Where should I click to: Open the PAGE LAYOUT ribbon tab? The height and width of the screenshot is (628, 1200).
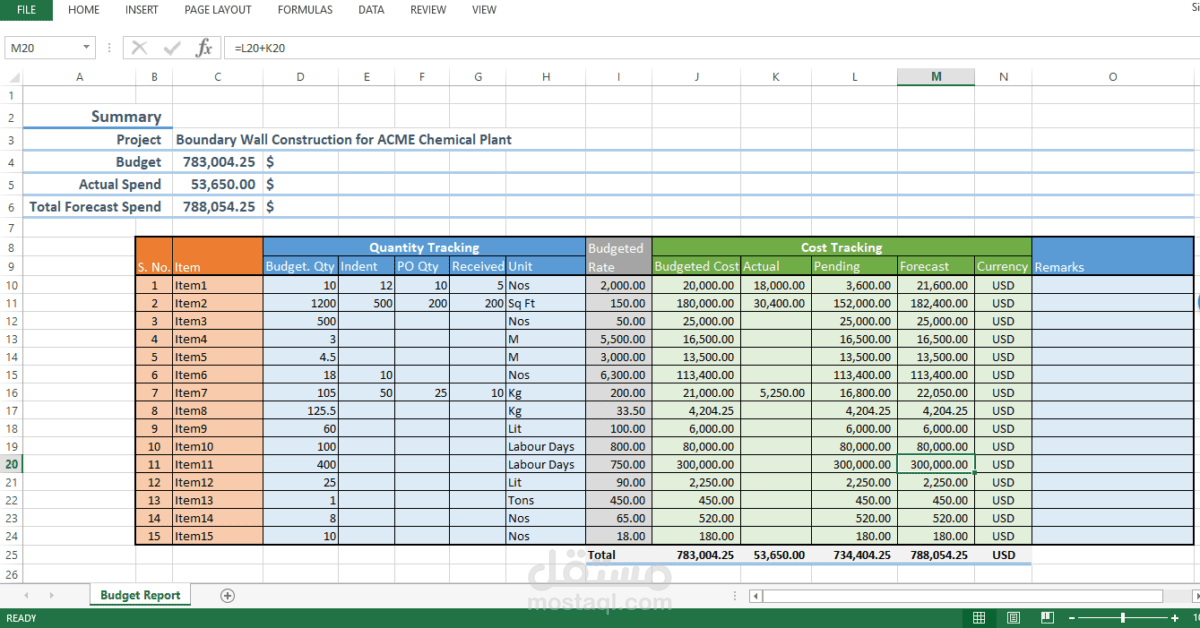click(x=218, y=10)
